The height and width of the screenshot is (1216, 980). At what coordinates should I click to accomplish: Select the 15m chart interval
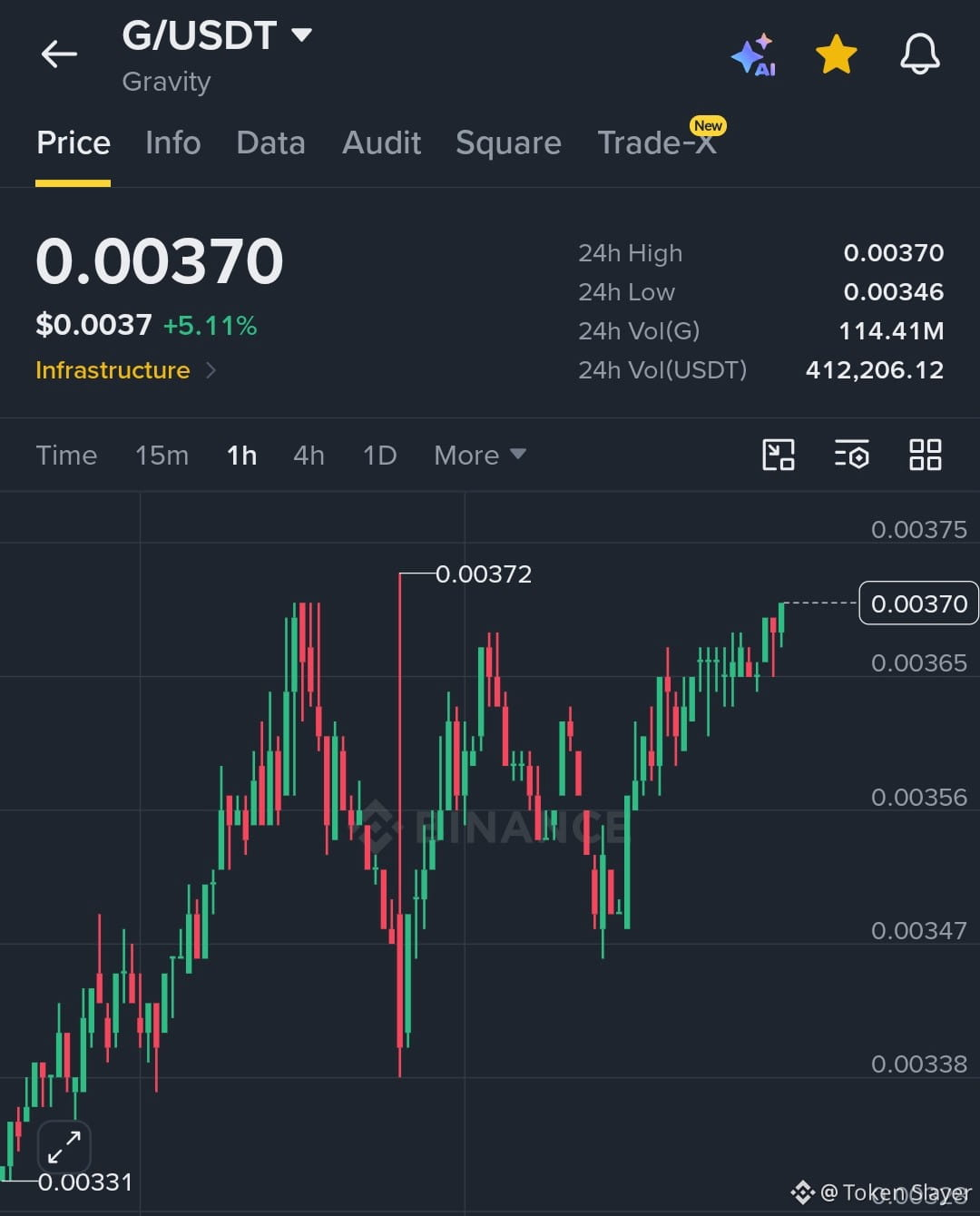tap(162, 455)
